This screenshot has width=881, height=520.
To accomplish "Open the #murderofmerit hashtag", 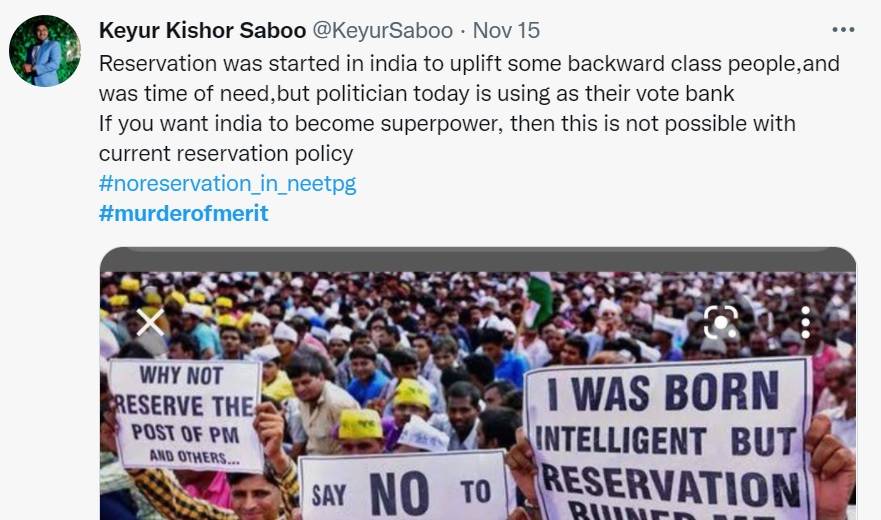I will 183,213.
